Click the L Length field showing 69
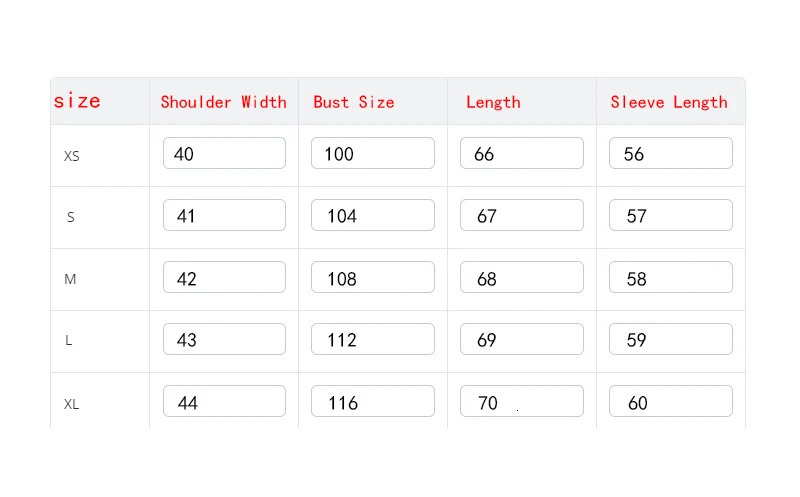800x497 pixels. coord(522,339)
